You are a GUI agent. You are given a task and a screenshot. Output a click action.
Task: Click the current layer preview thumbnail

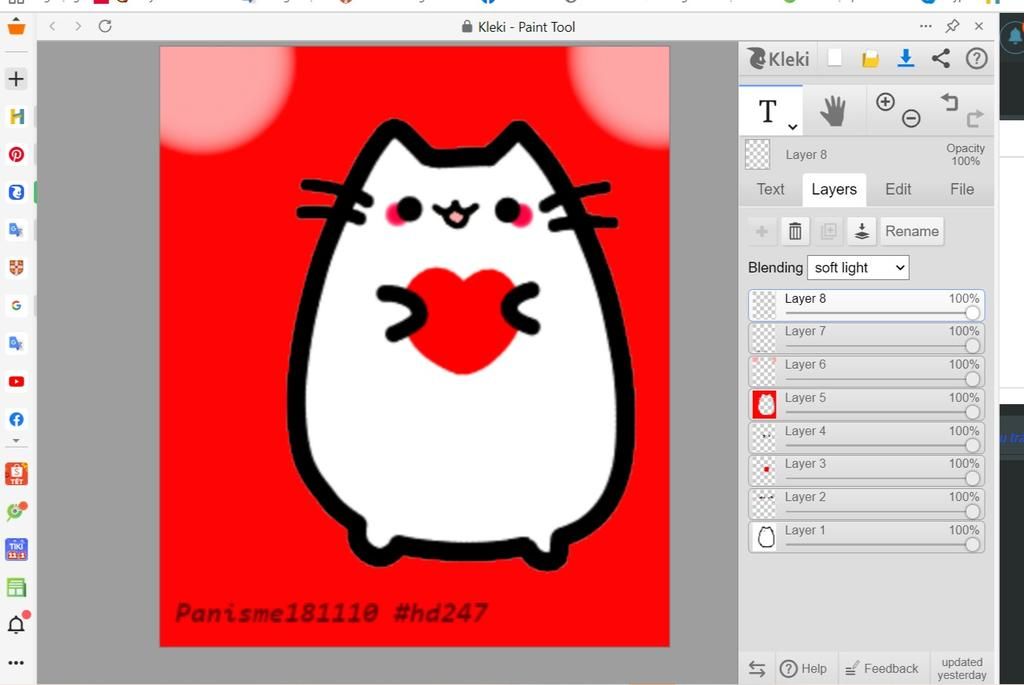point(758,155)
